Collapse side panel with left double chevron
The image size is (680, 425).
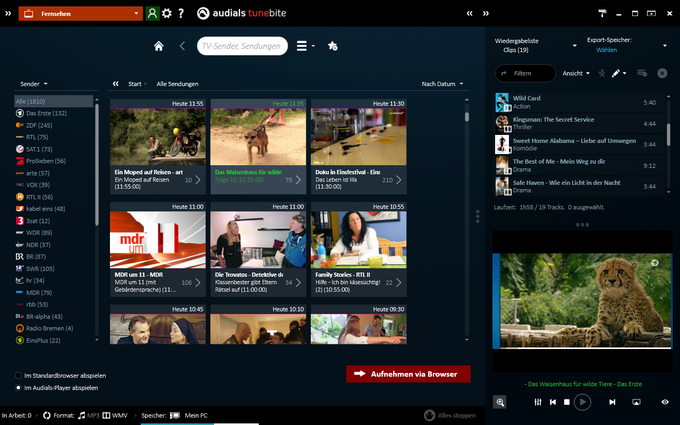469,13
